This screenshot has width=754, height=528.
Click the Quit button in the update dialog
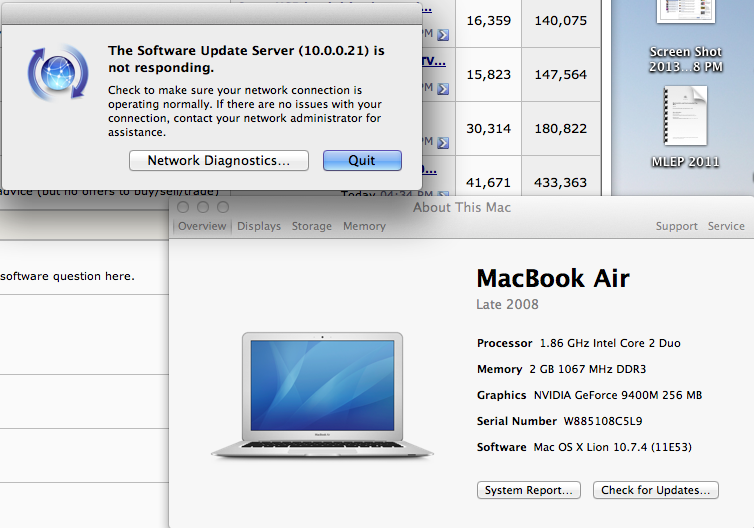click(x=362, y=160)
